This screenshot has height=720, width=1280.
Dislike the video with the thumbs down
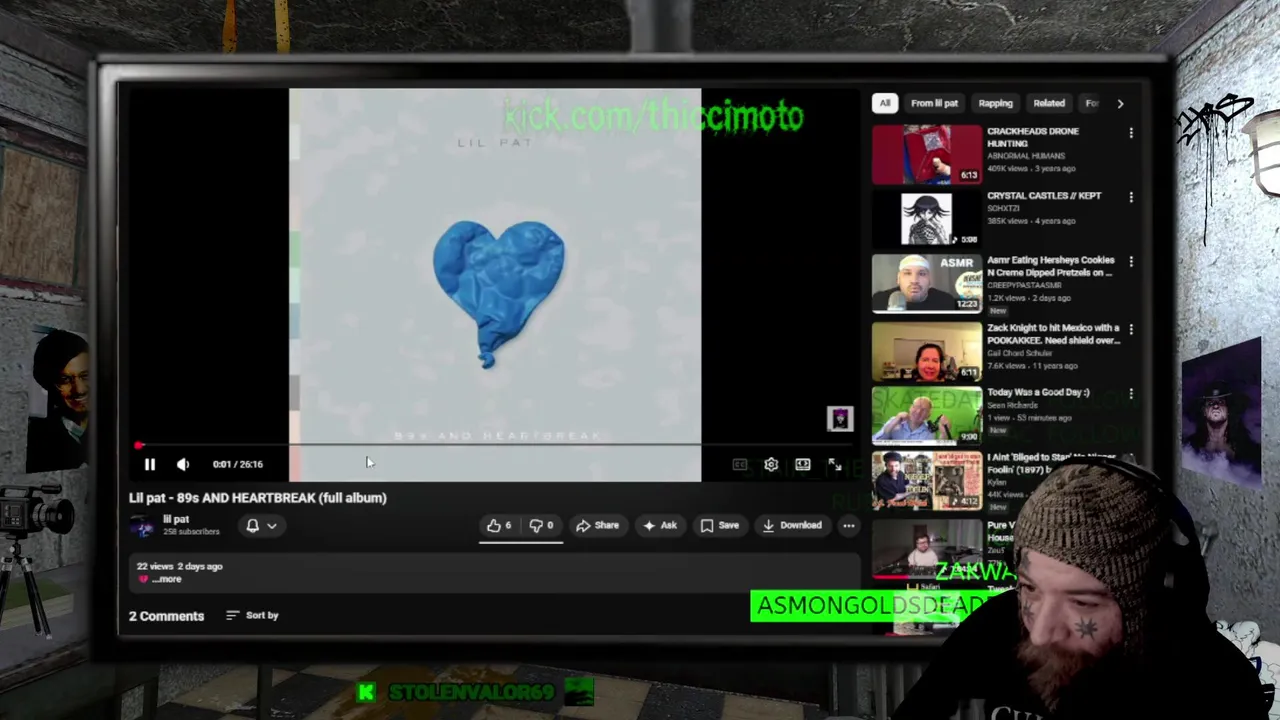(x=541, y=525)
